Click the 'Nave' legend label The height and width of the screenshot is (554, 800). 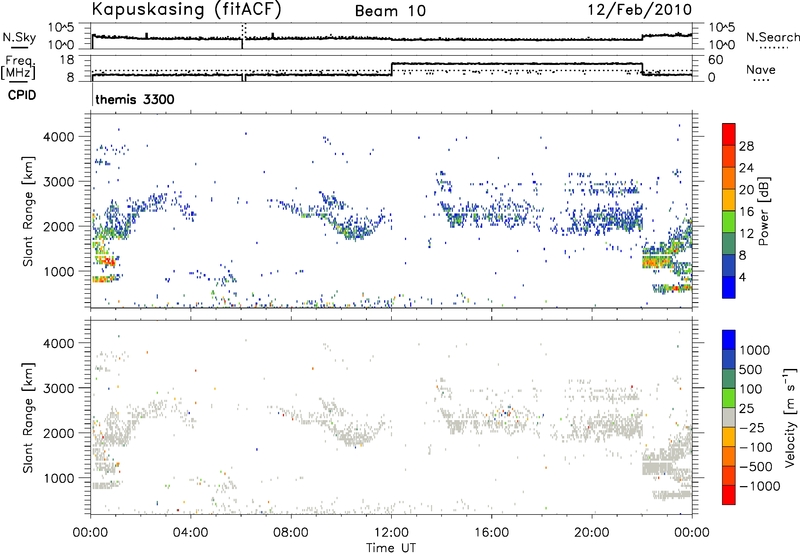click(x=761, y=69)
